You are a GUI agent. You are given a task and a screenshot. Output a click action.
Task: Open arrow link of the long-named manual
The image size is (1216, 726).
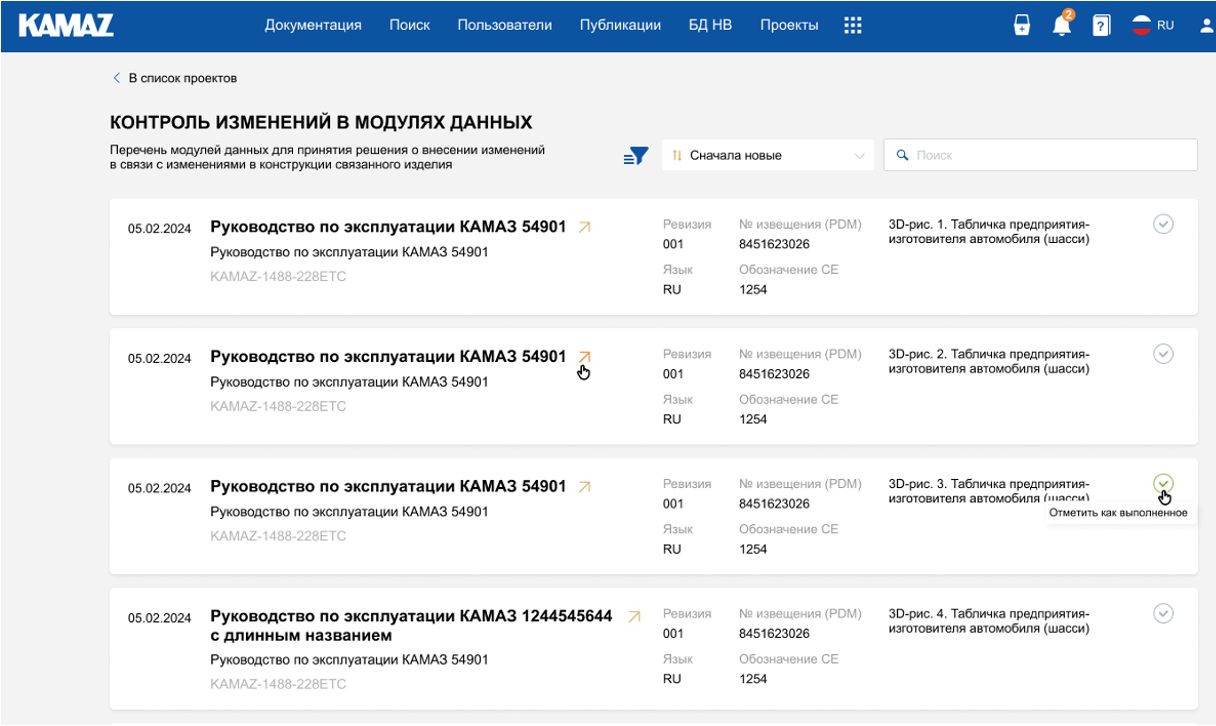tap(633, 617)
